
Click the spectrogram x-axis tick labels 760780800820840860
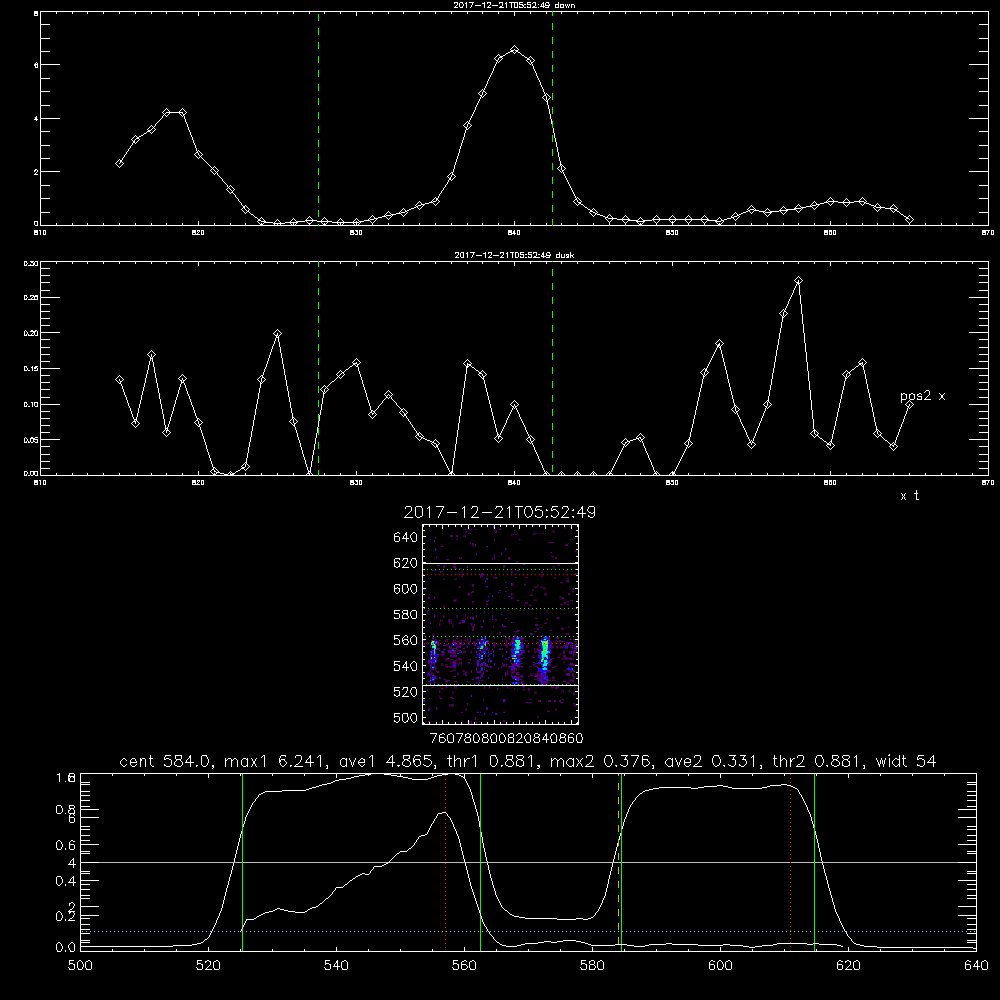click(507, 739)
